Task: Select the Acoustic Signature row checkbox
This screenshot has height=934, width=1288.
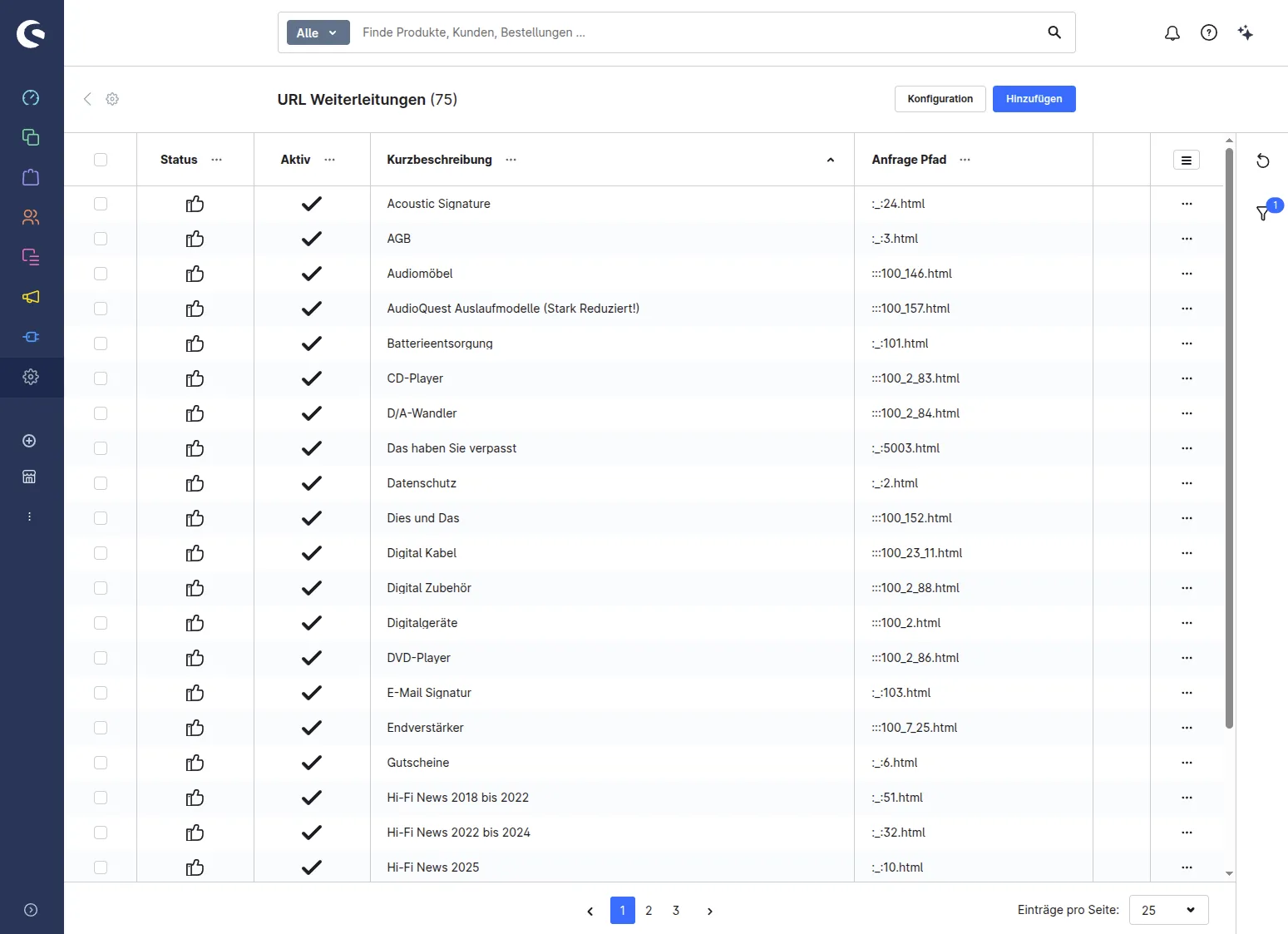Action: tap(101, 204)
